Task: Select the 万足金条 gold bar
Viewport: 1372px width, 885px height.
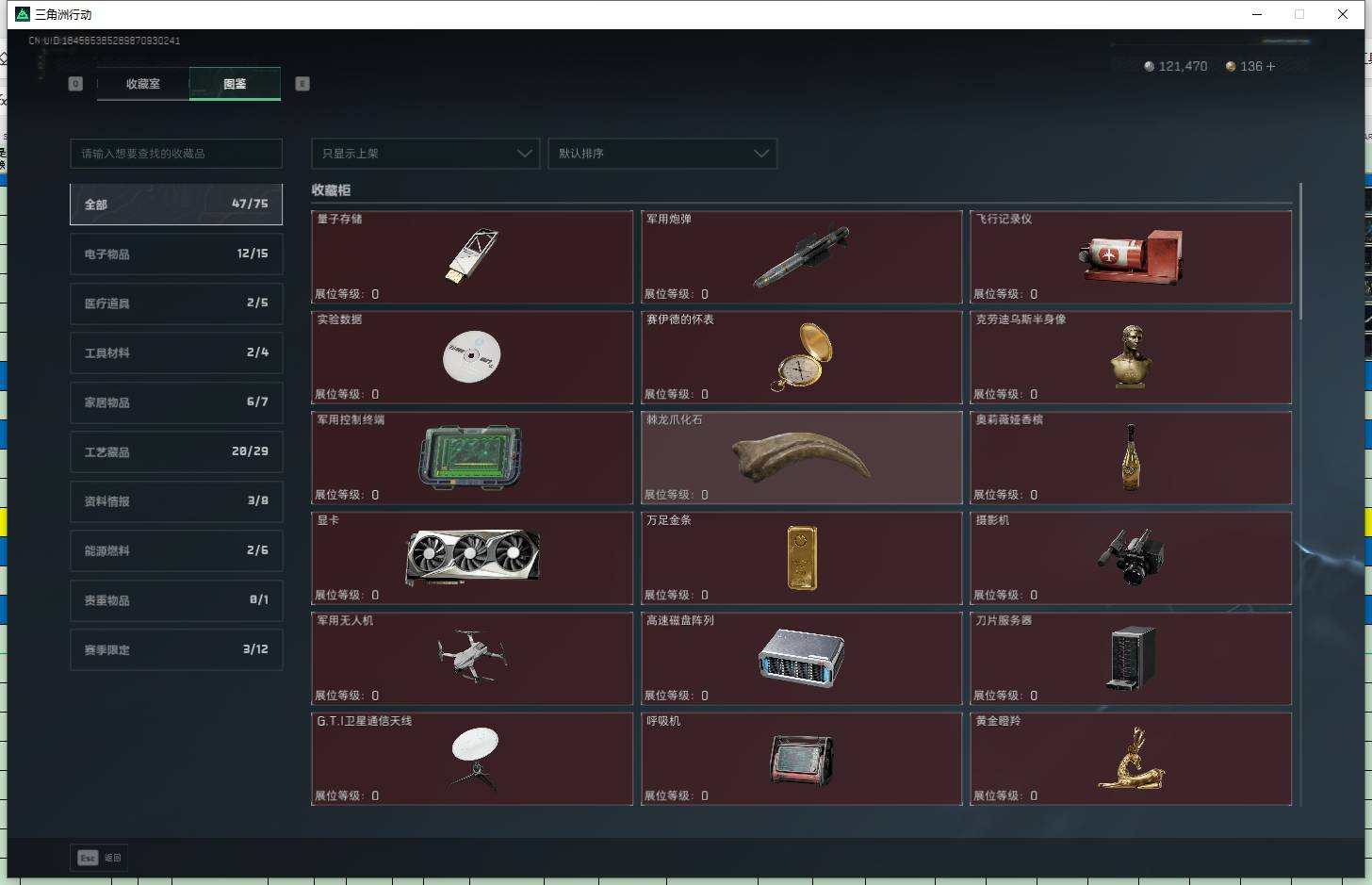Action: pos(801,558)
